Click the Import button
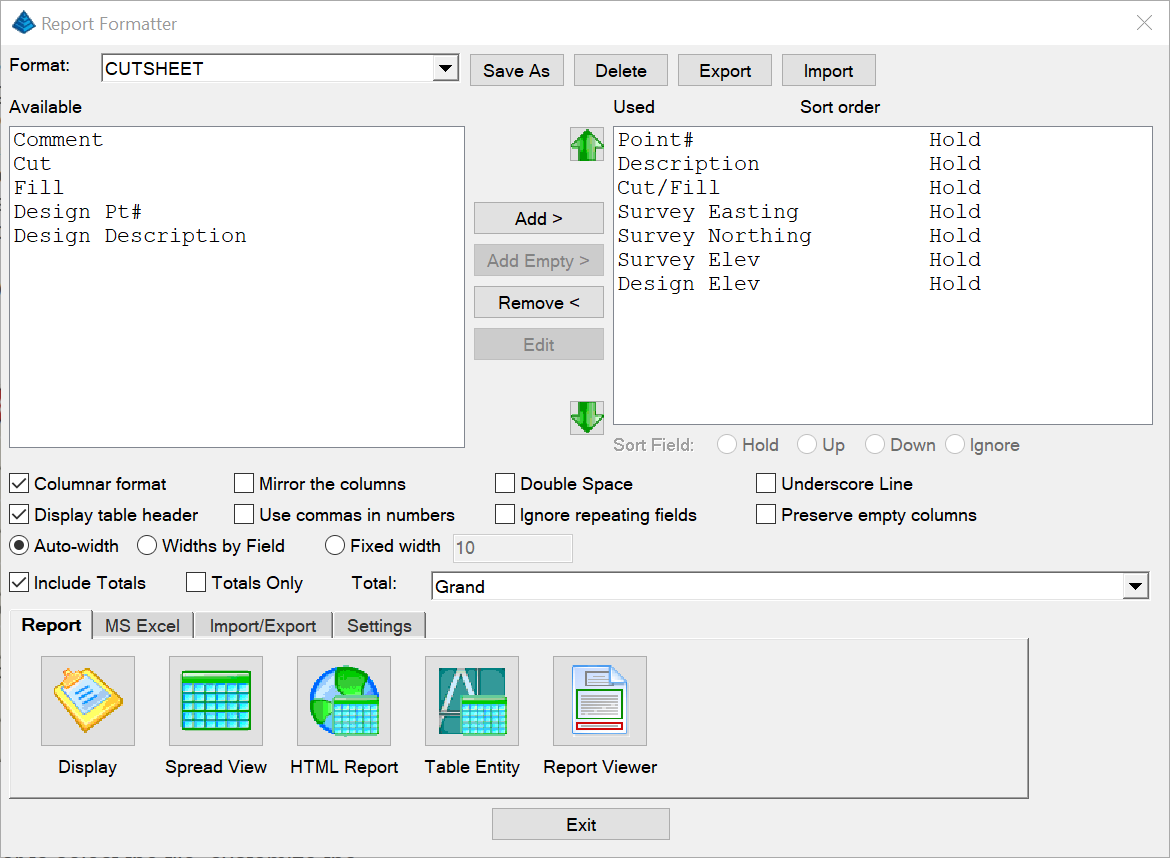The image size is (1170, 858). pos(828,71)
